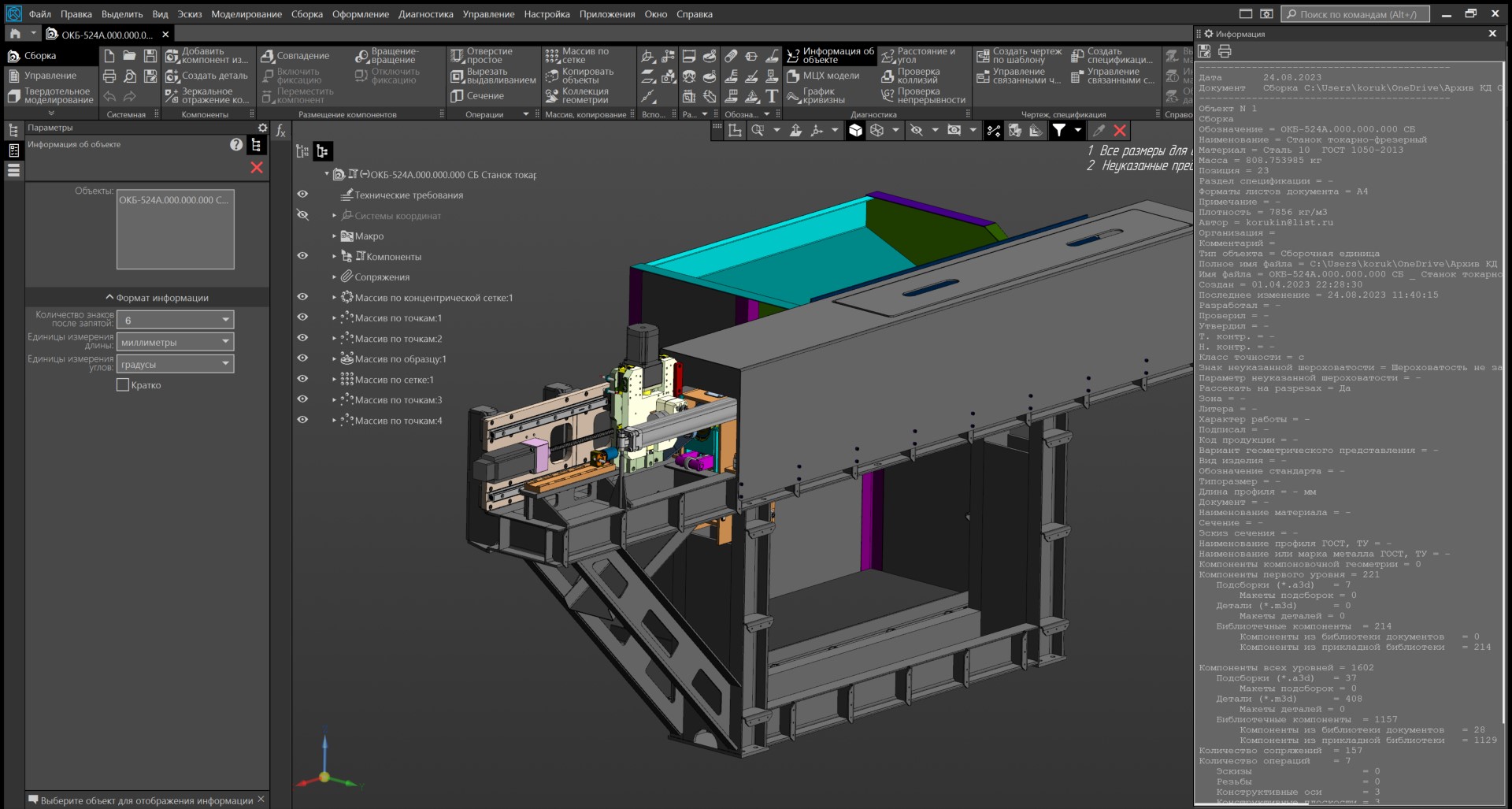This screenshot has height=809, width=1512.
Task: Open length units dropdown миллиметры
Action: [175, 342]
